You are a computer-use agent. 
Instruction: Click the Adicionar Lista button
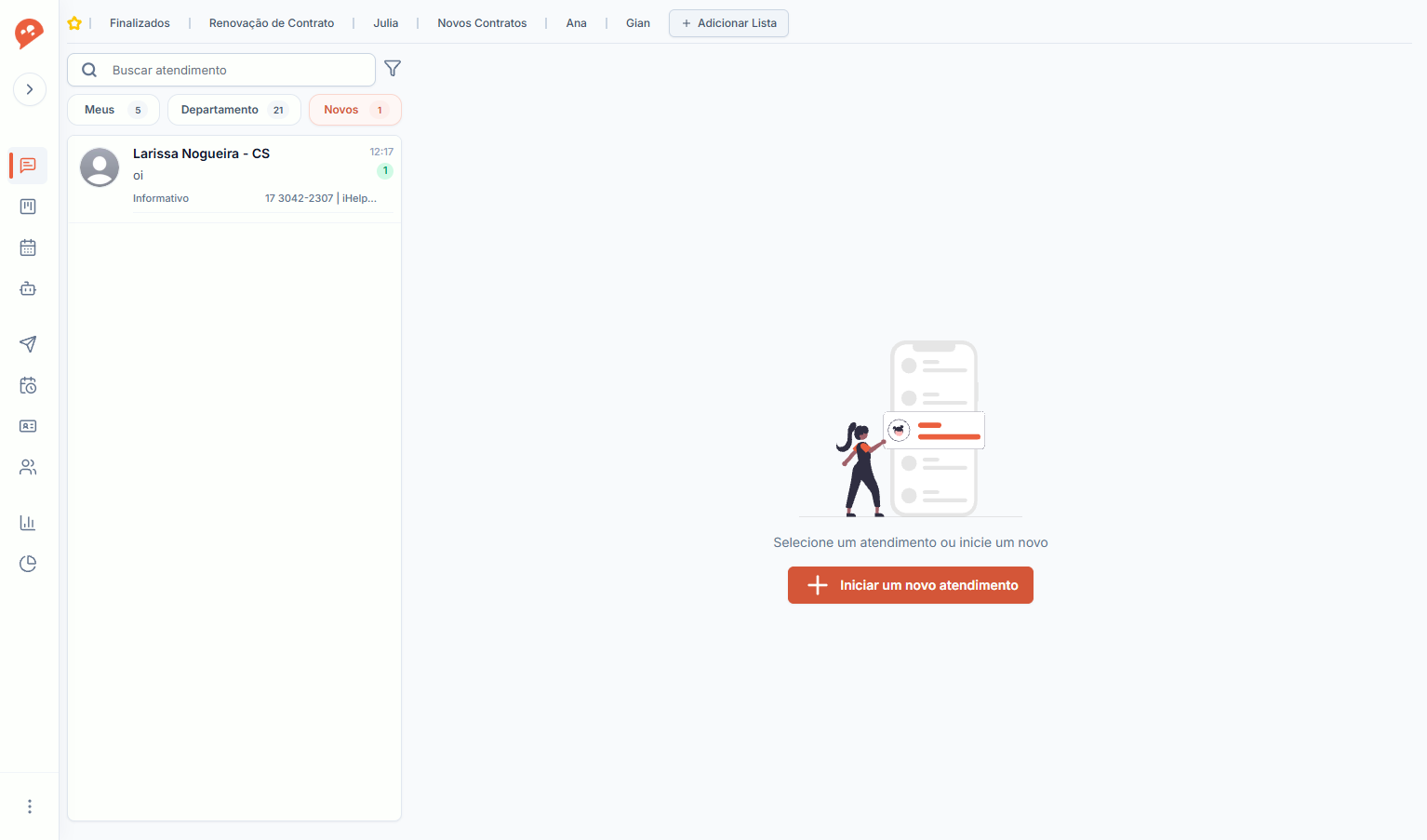[x=728, y=23]
